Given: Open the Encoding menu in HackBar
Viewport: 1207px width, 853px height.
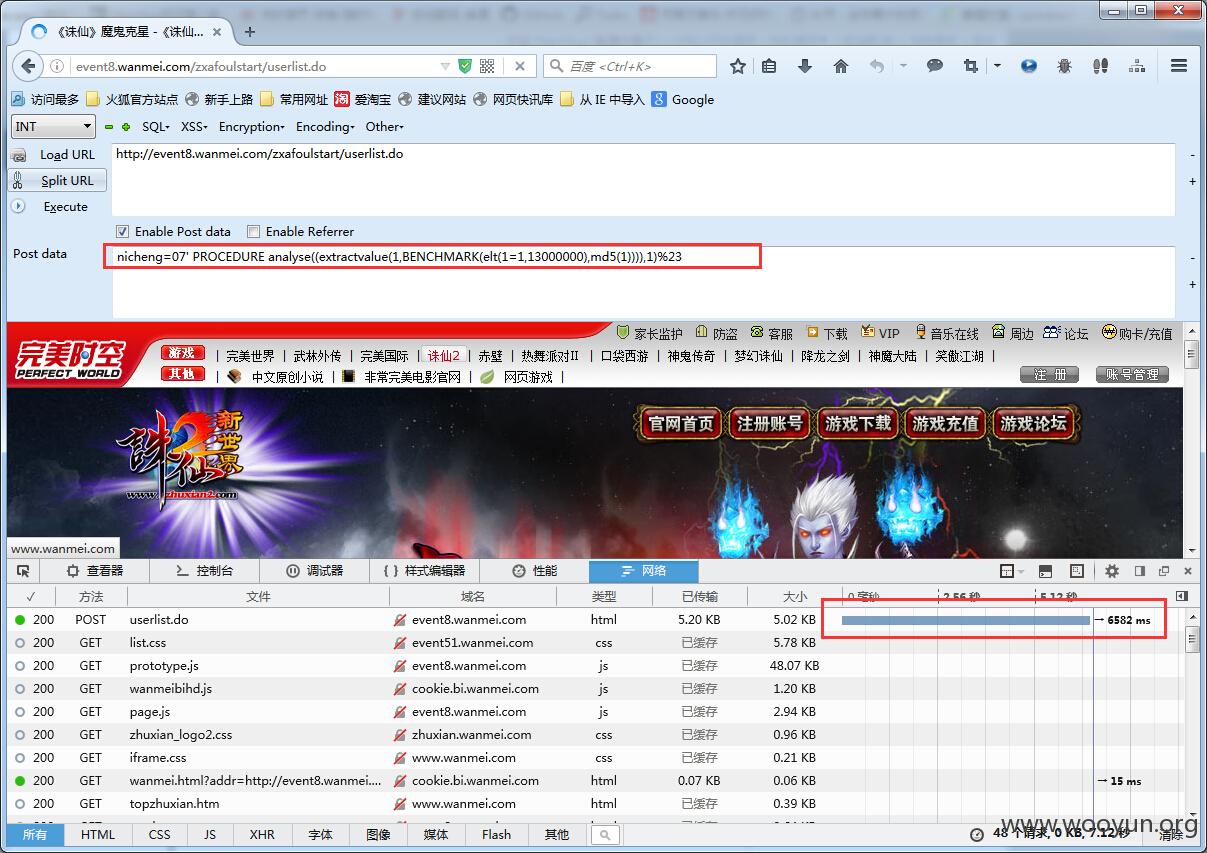Looking at the screenshot, I should click(x=325, y=127).
